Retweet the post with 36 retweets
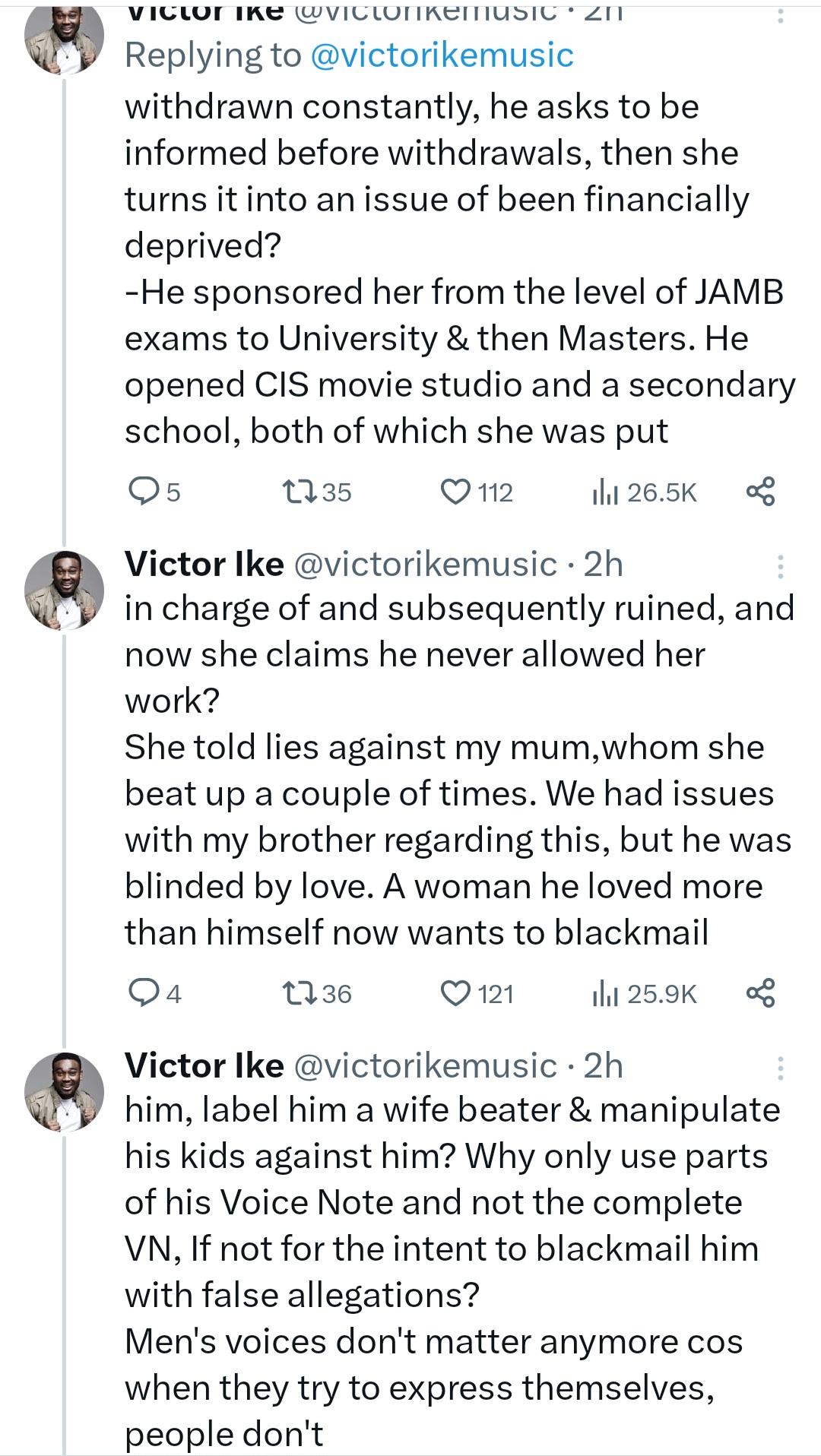 [296, 993]
